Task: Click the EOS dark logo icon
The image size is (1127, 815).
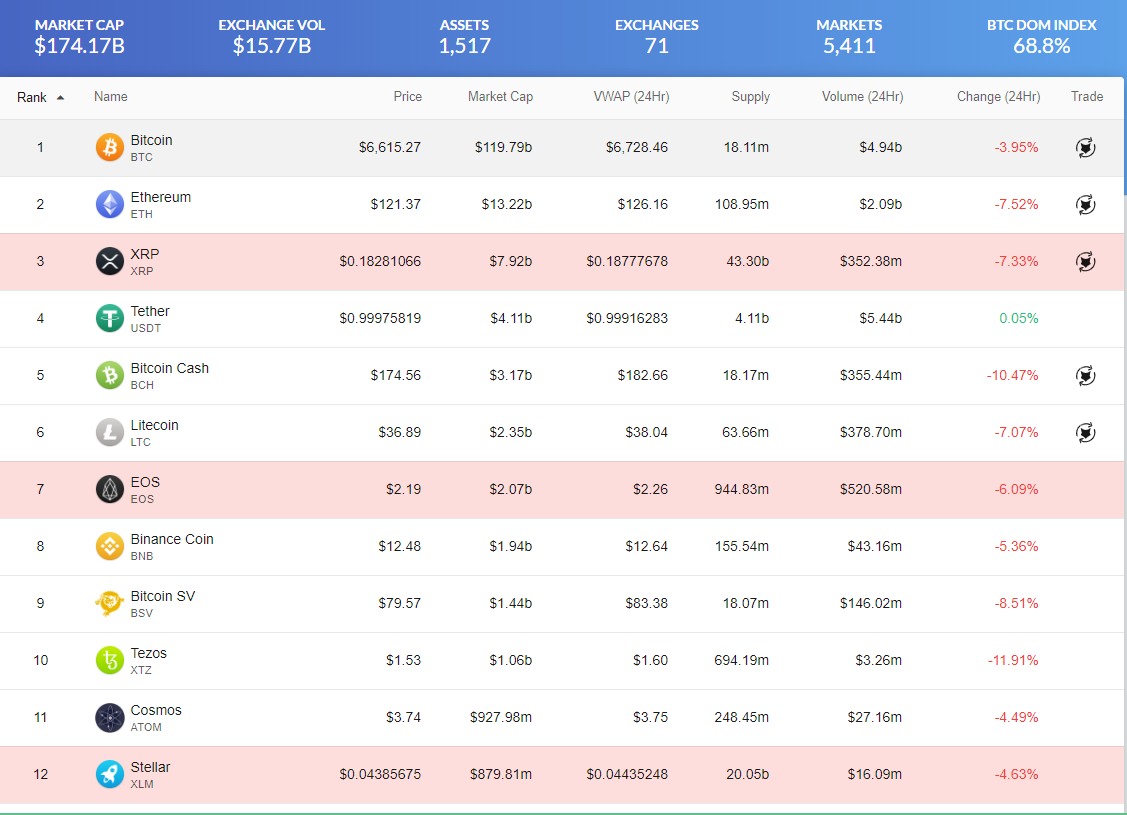Action: (x=110, y=489)
